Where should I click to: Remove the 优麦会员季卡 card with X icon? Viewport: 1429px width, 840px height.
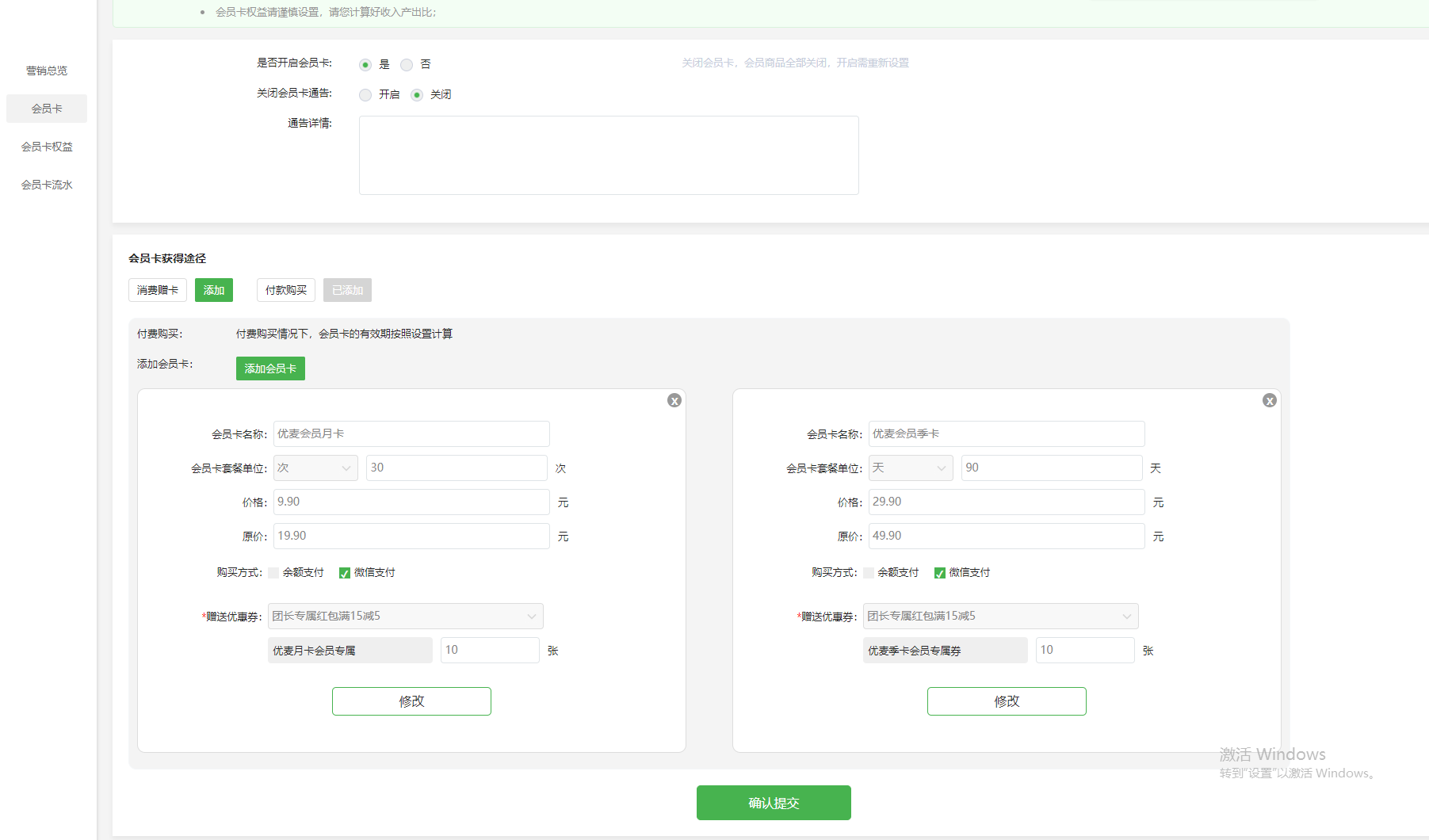click(1269, 401)
